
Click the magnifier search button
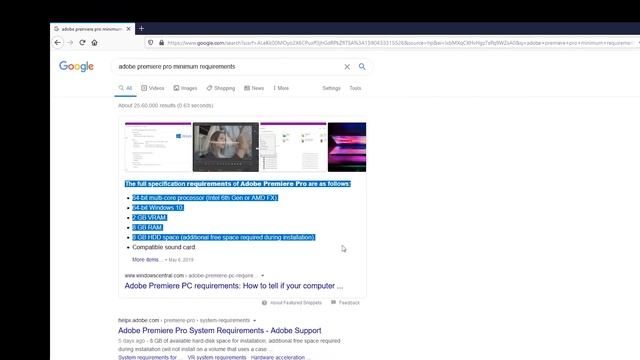coord(362,67)
